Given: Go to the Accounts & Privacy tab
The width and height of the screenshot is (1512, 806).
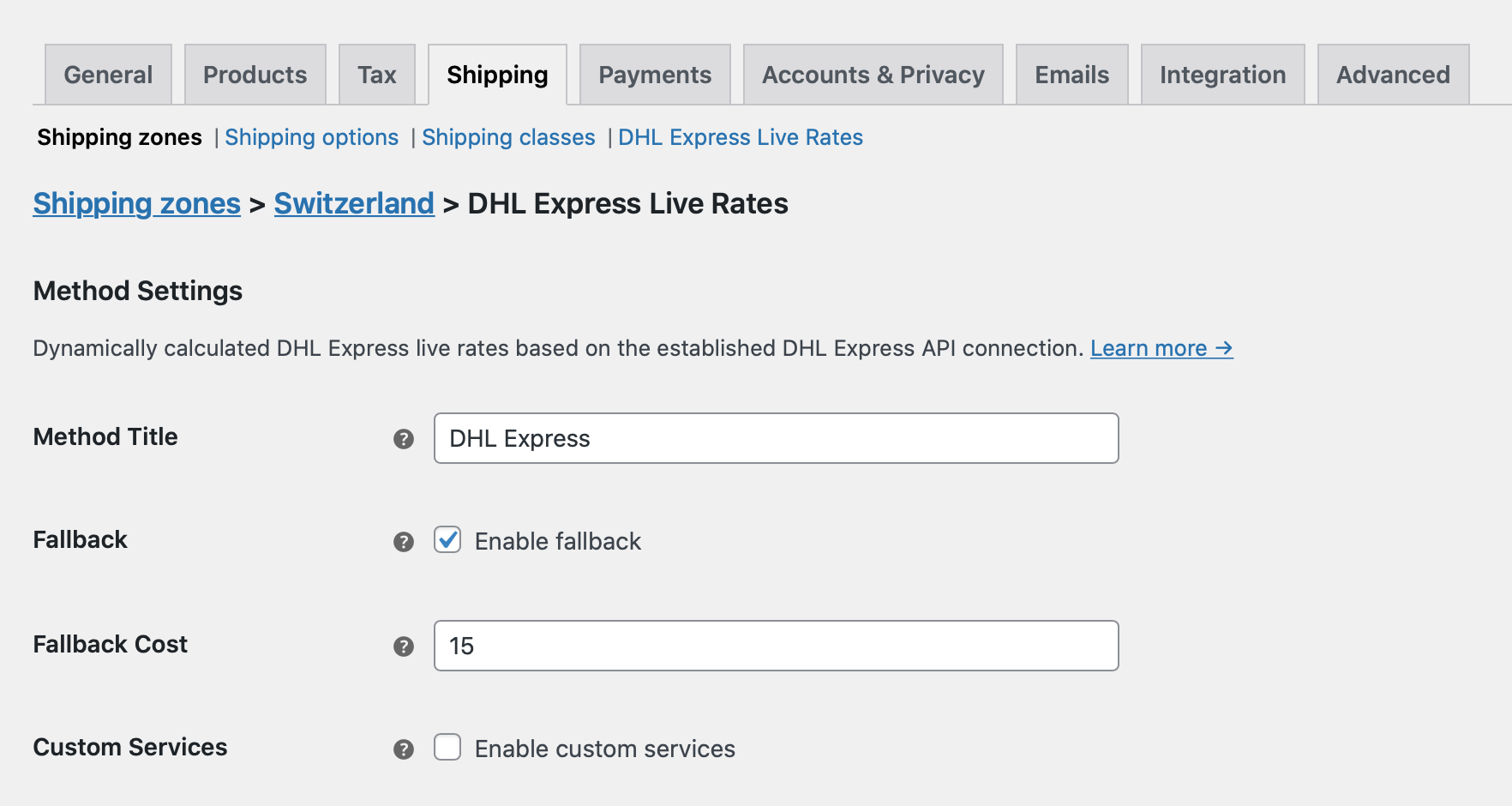Looking at the screenshot, I should pos(873,75).
